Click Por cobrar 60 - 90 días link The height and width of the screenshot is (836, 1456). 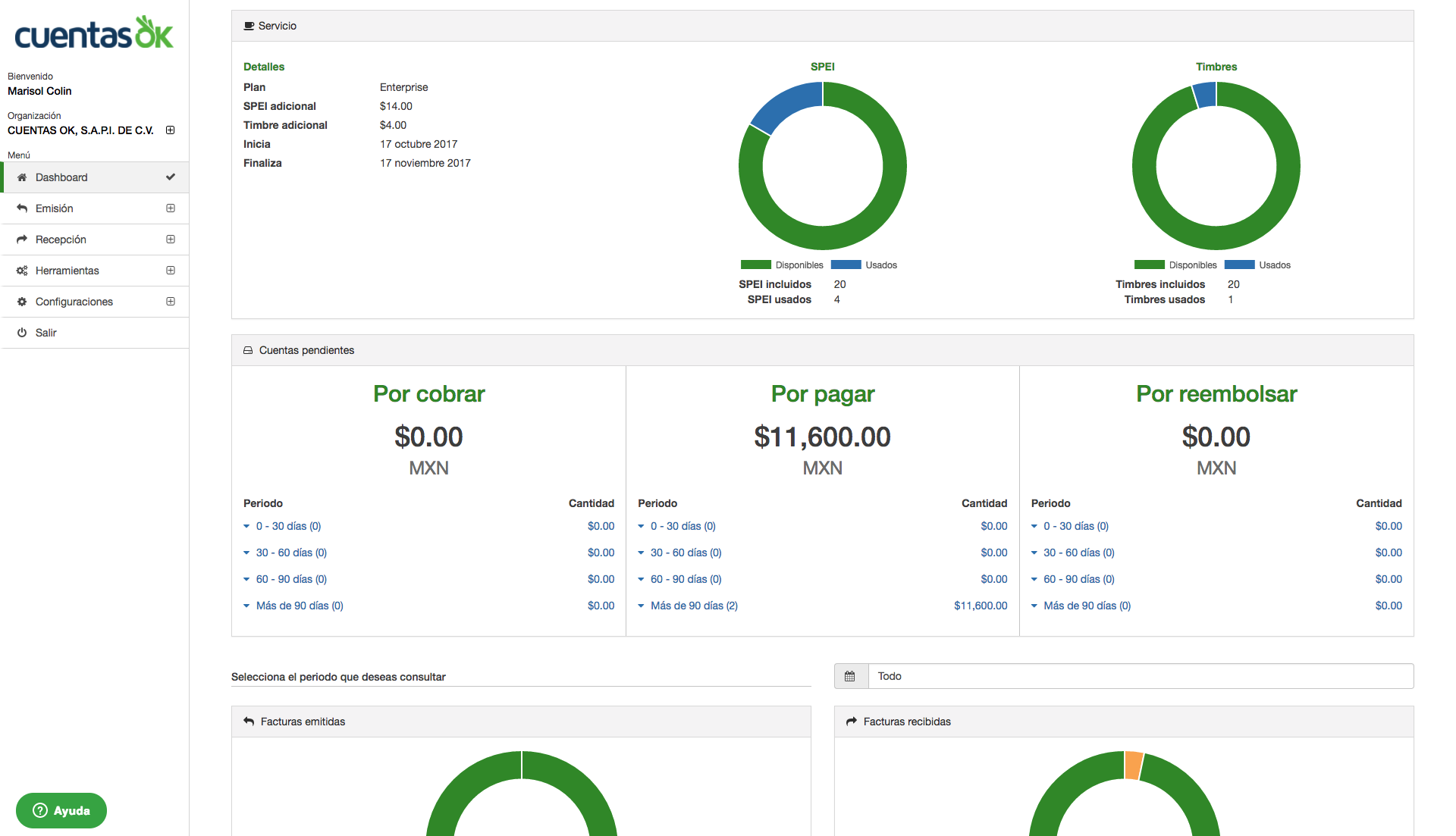click(x=291, y=579)
